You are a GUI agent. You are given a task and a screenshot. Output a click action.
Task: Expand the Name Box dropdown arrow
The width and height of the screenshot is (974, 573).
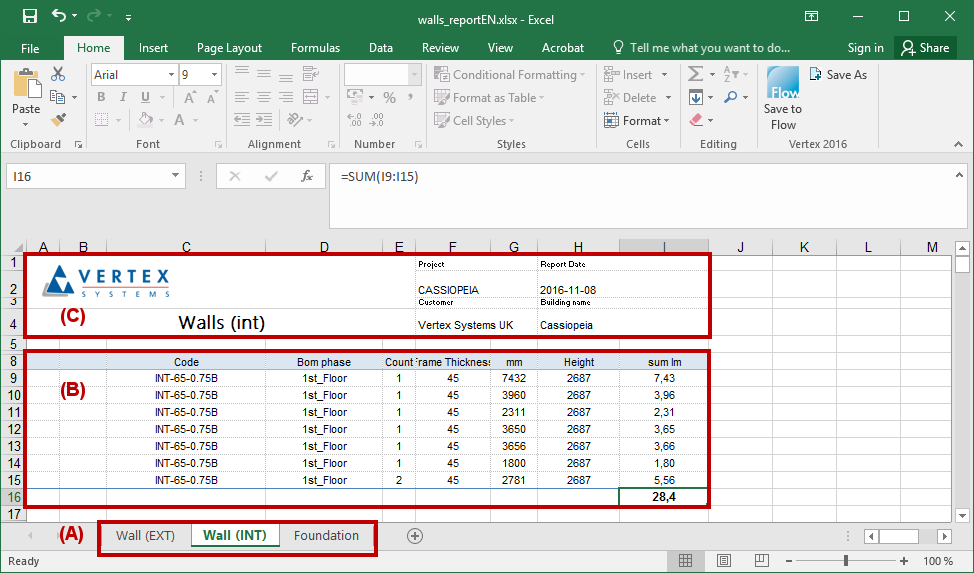tap(176, 176)
